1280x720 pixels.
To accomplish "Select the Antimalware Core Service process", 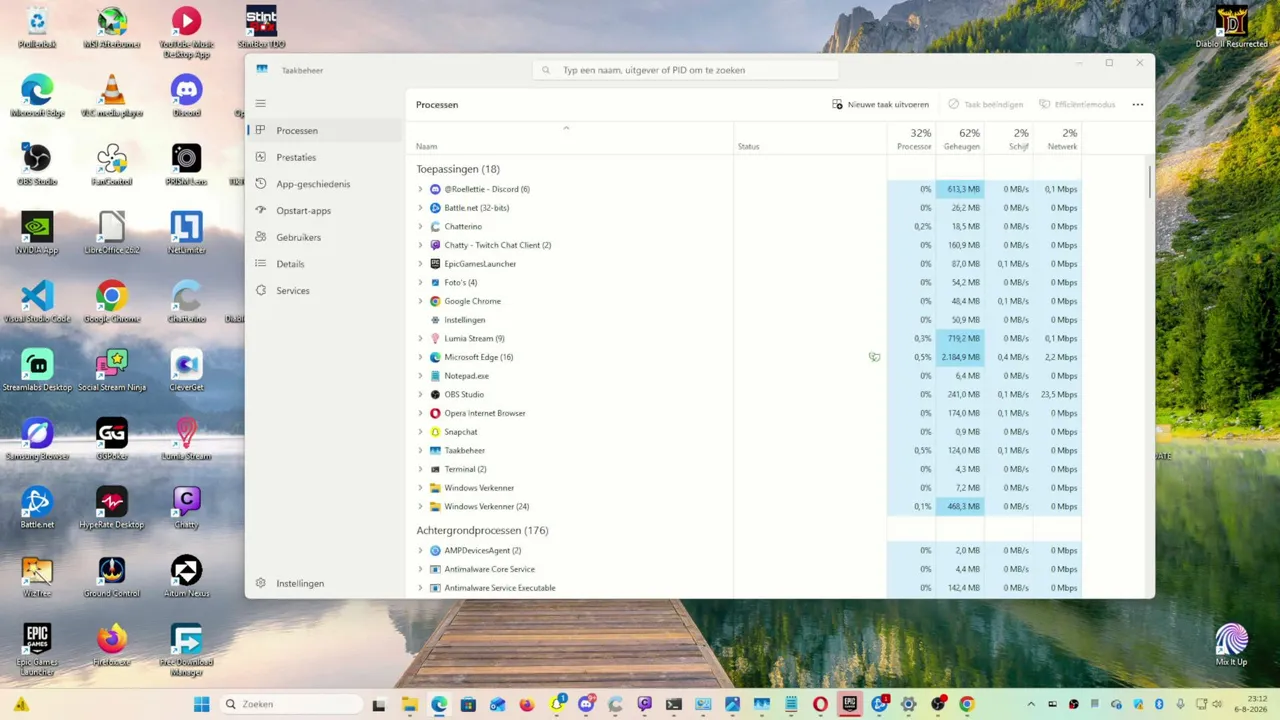I will tap(746, 569).
